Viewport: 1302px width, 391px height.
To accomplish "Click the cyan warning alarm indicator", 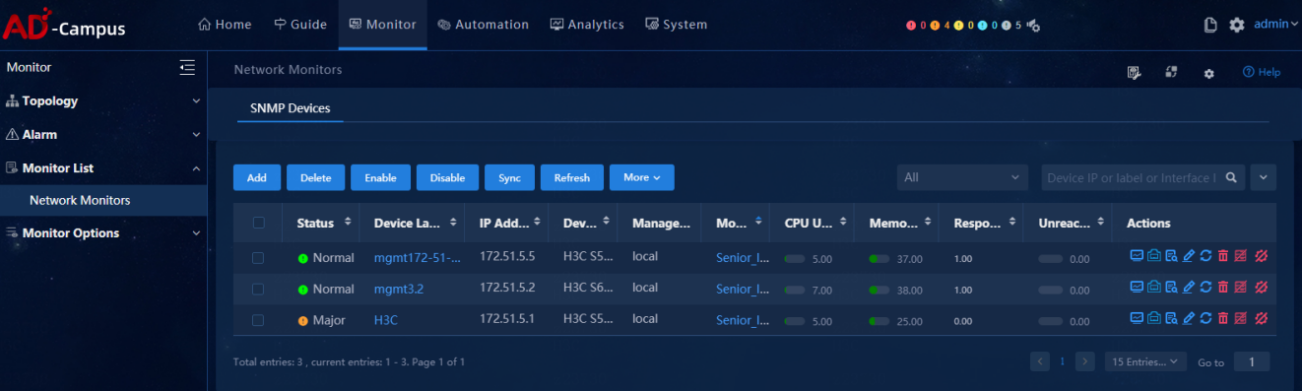I will (982, 25).
